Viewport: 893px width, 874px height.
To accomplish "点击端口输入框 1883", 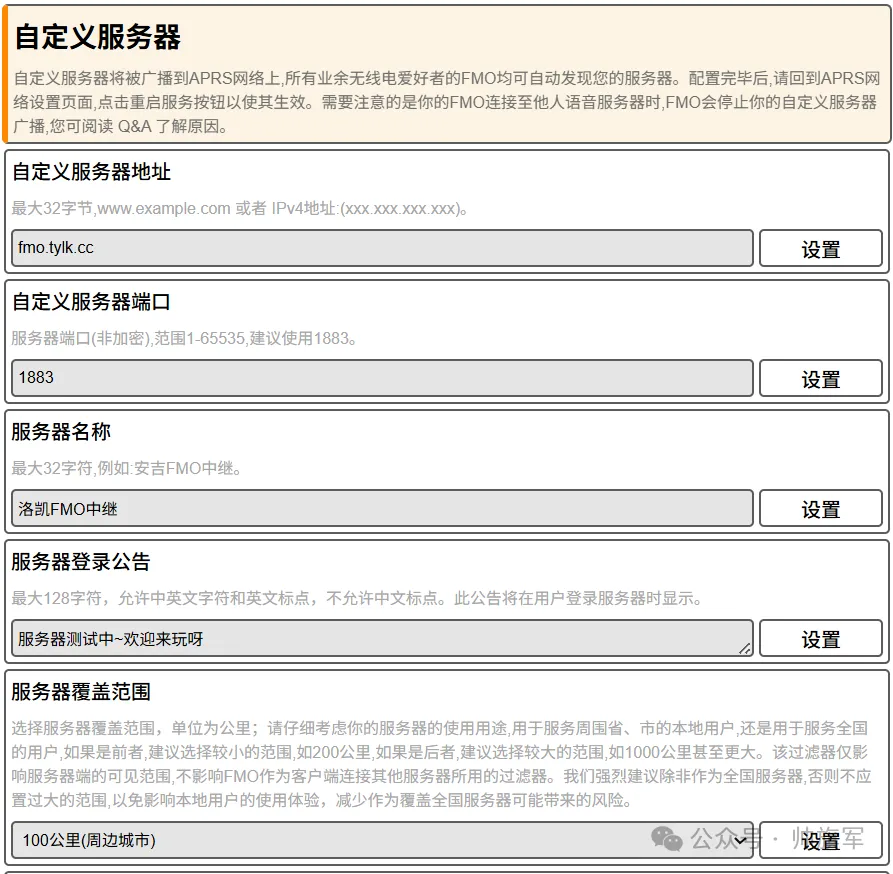I will click(380, 378).
